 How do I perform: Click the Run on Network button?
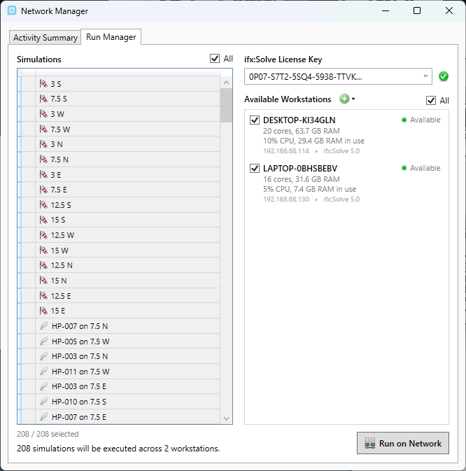click(x=403, y=443)
